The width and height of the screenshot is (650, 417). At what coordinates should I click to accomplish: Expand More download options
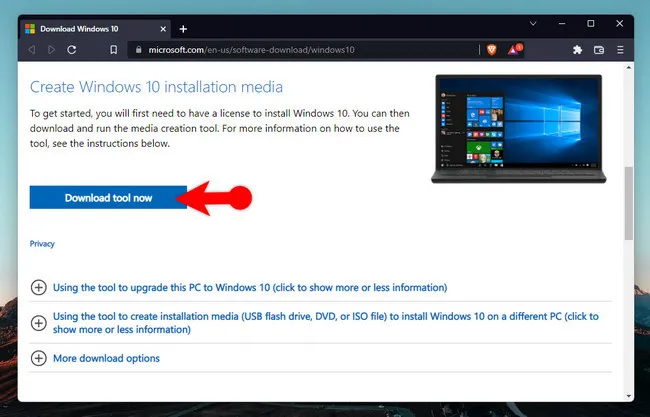coord(95,358)
